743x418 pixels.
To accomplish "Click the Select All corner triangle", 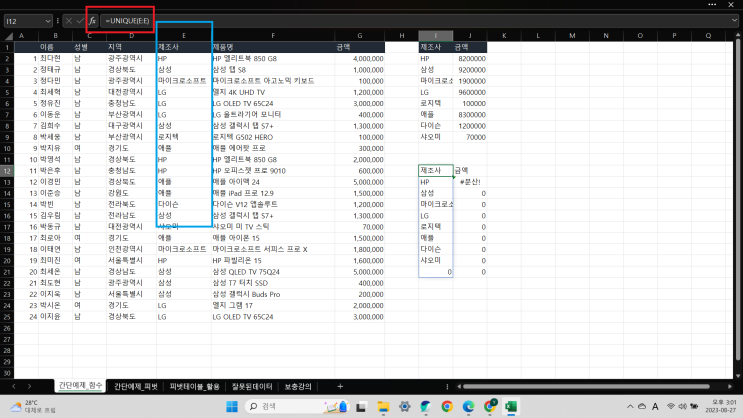I will click(x=8, y=36).
